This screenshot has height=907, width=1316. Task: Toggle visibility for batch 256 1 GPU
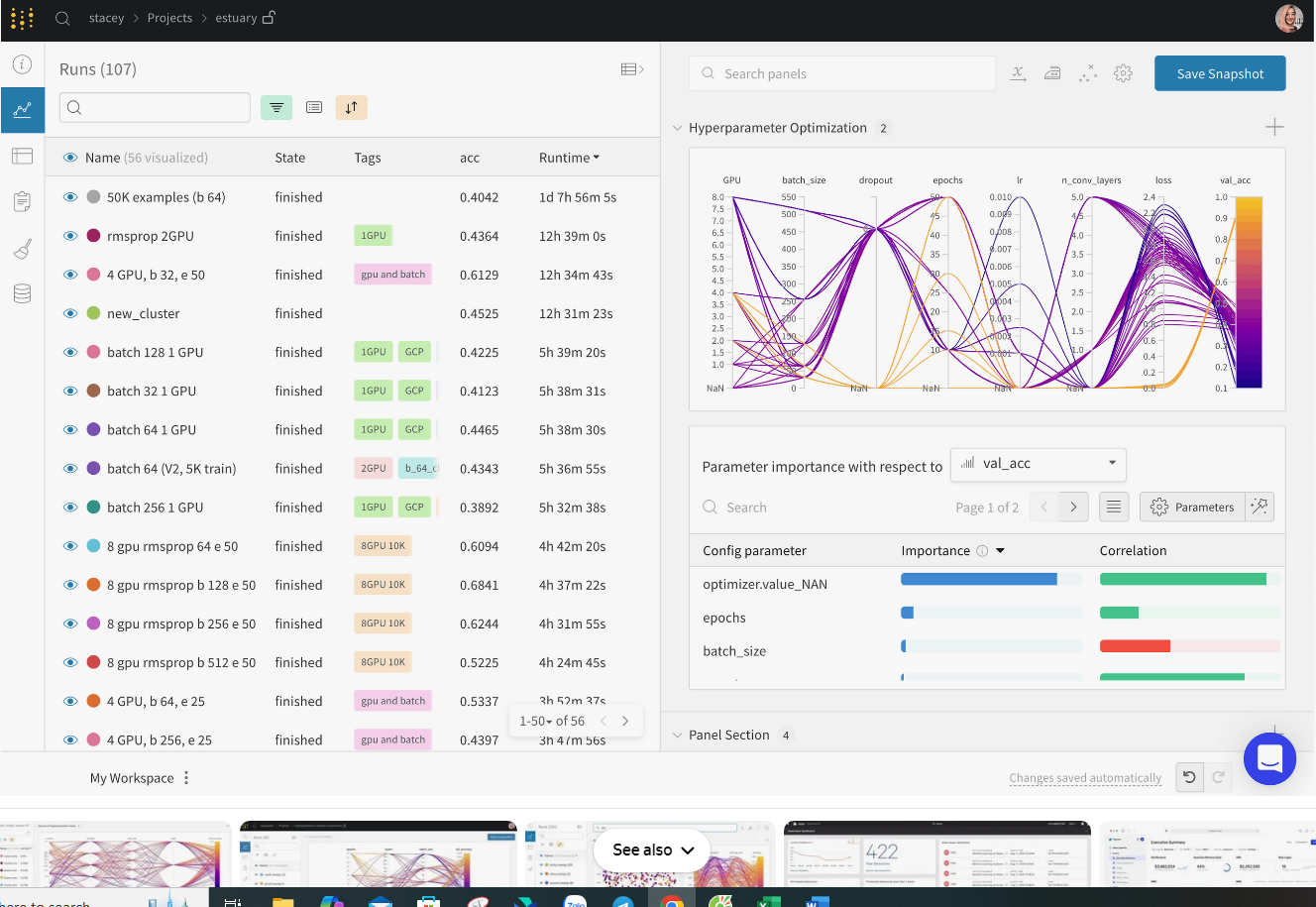click(70, 508)
